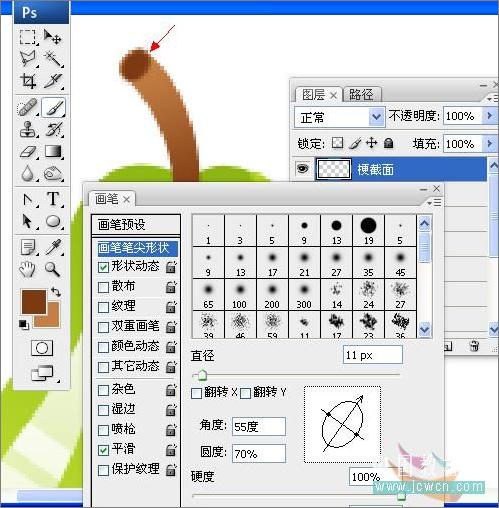The image size is (499, 508).
Task: Select the Crop tool
Action: point(28,80)
